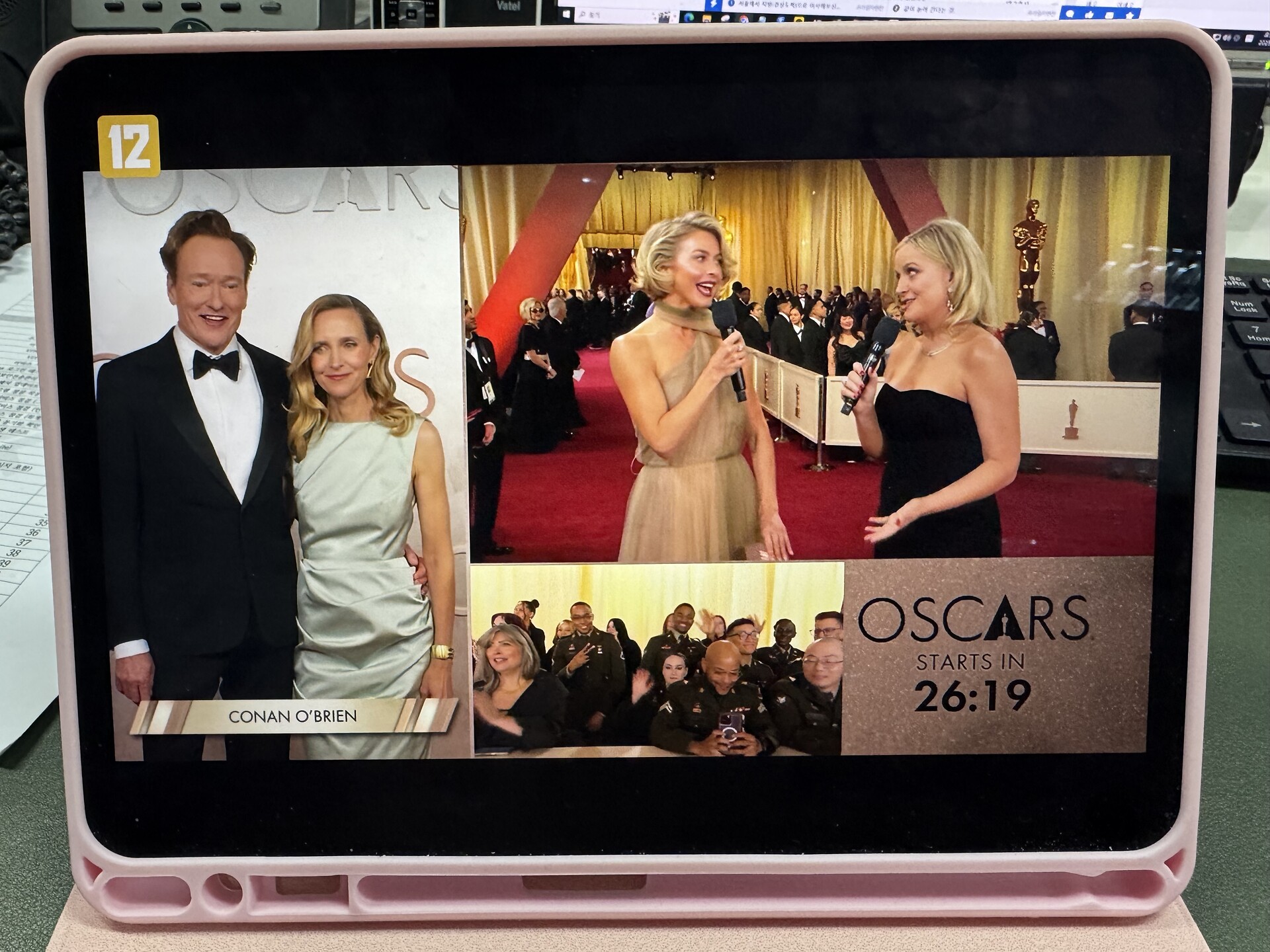Click the Windows Start button on background monitor
The height and width of the screenshot is (952, 1270).
(567, 15)
